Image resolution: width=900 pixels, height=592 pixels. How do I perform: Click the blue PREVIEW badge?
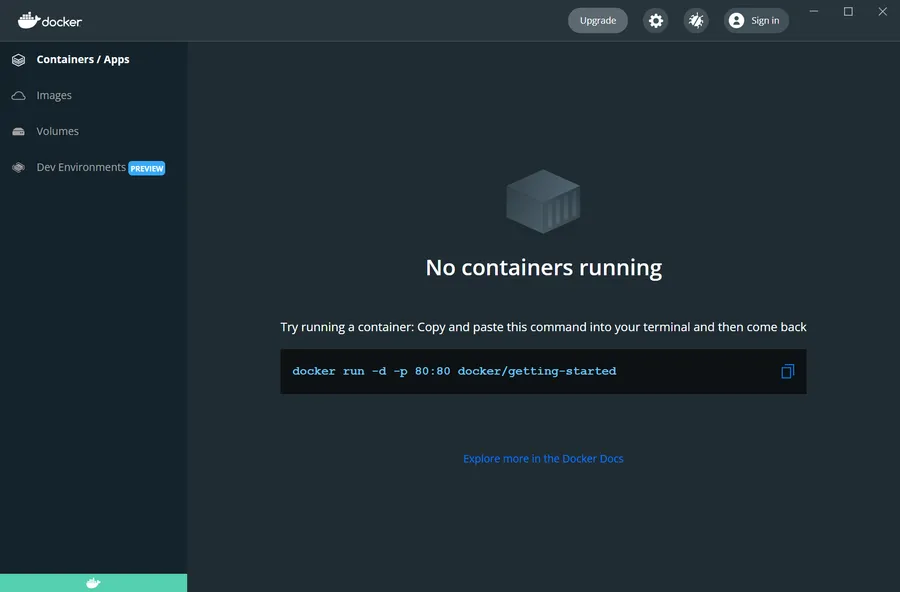coord(146,169)
